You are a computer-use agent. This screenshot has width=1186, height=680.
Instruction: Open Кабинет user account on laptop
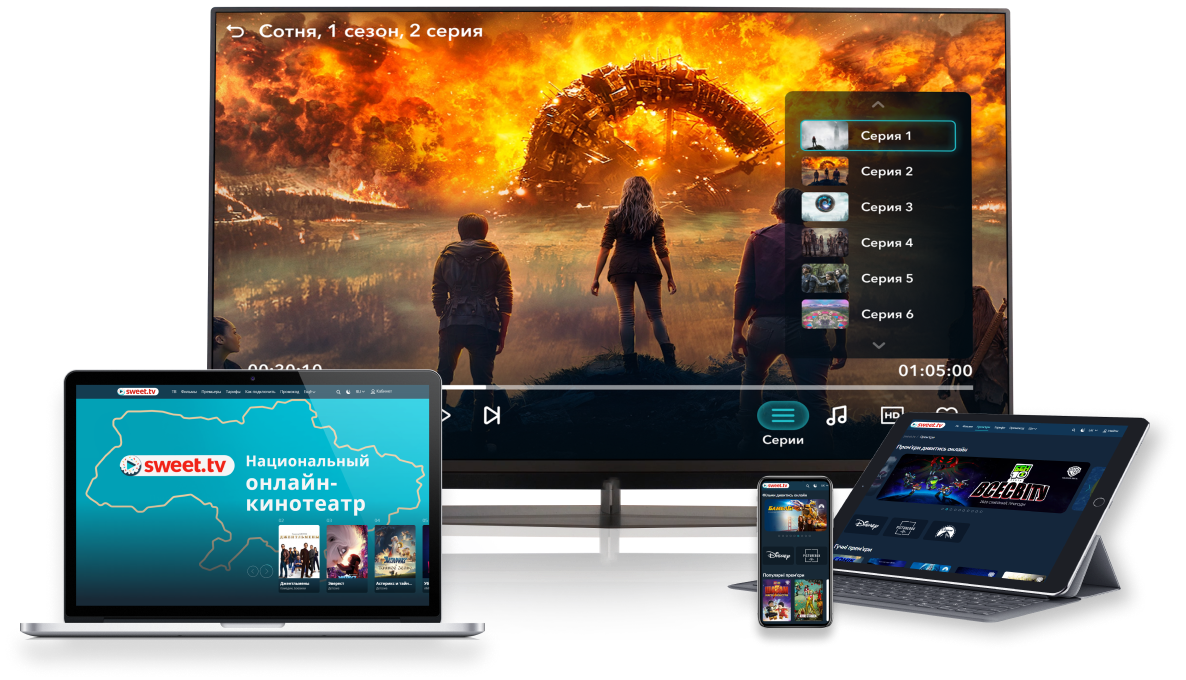point(381,392)
